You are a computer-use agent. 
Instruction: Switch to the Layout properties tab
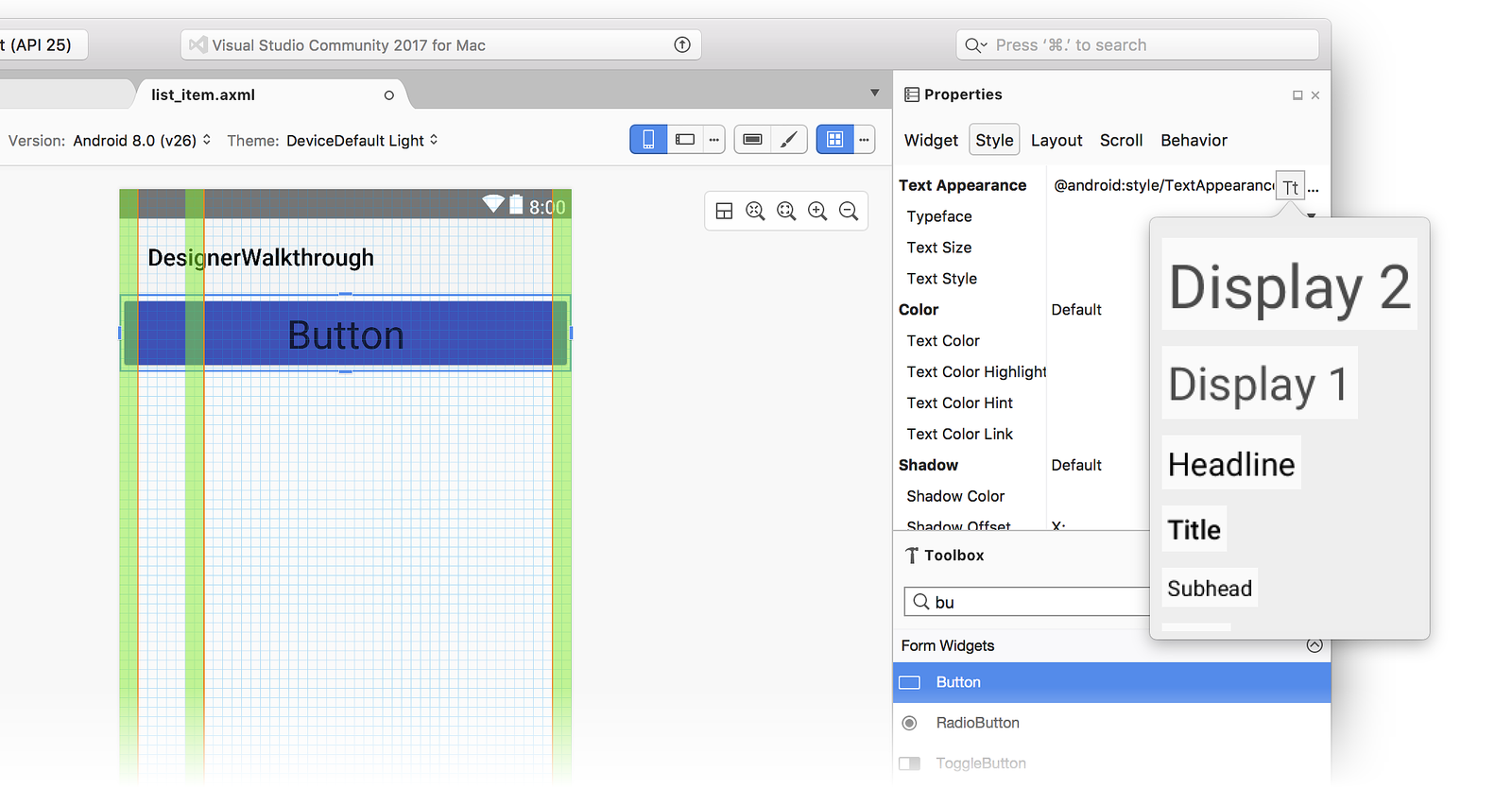[1057, 140]
